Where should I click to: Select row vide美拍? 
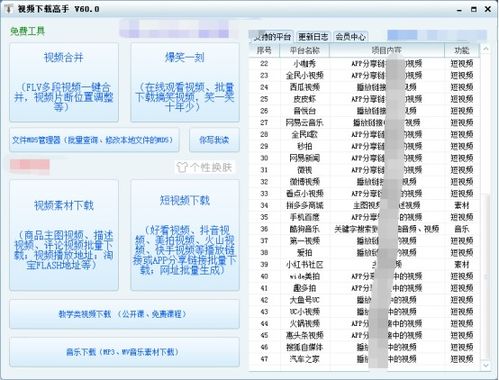click(364, 276)
